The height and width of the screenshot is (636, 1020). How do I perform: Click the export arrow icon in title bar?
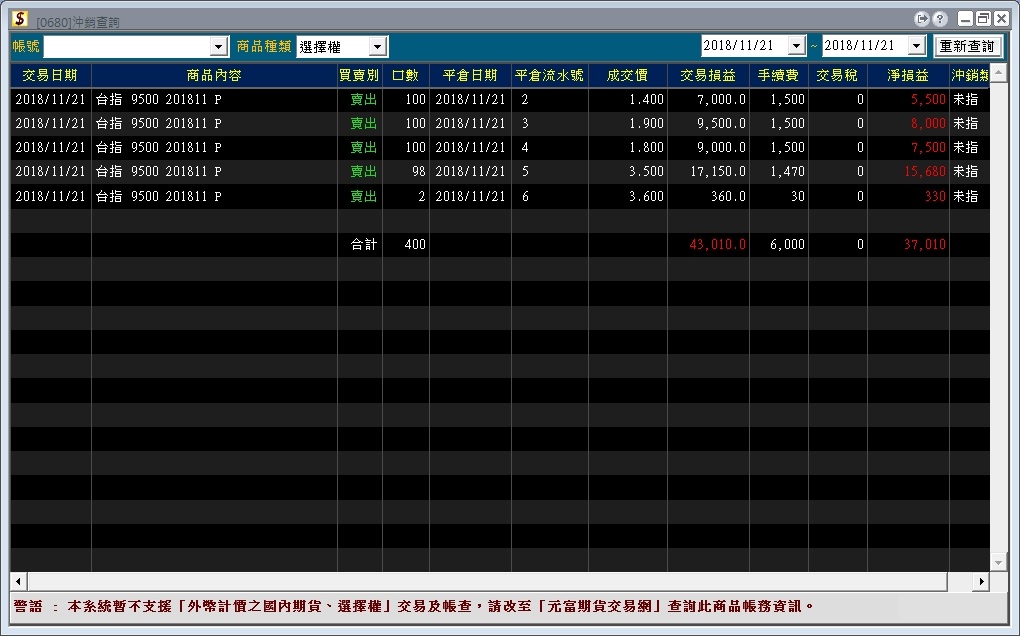(x=922, y=19)
